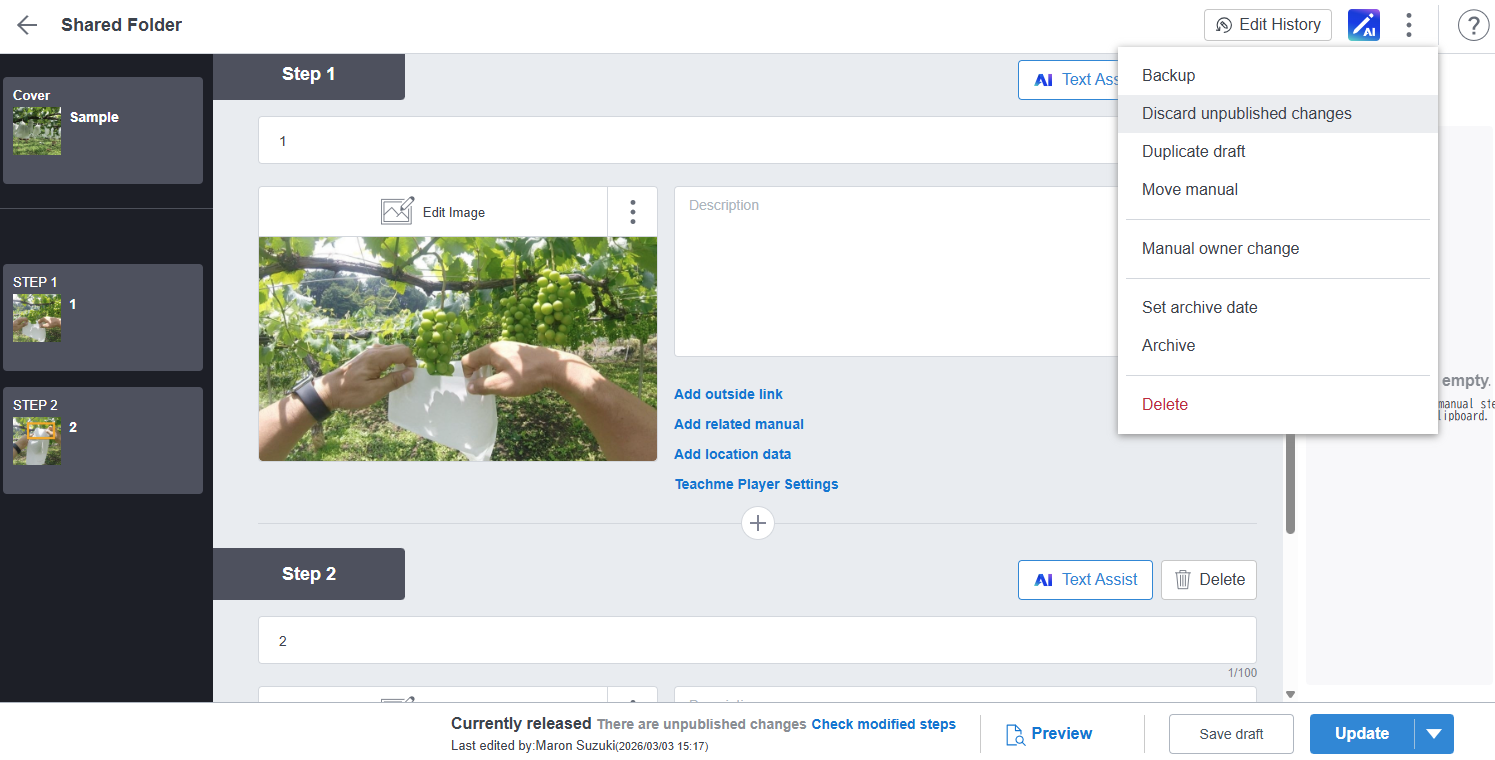Click the Save draft button
Image resolution: width=1495 pixels, height=760 pixels.
(x=1231, y=733)
